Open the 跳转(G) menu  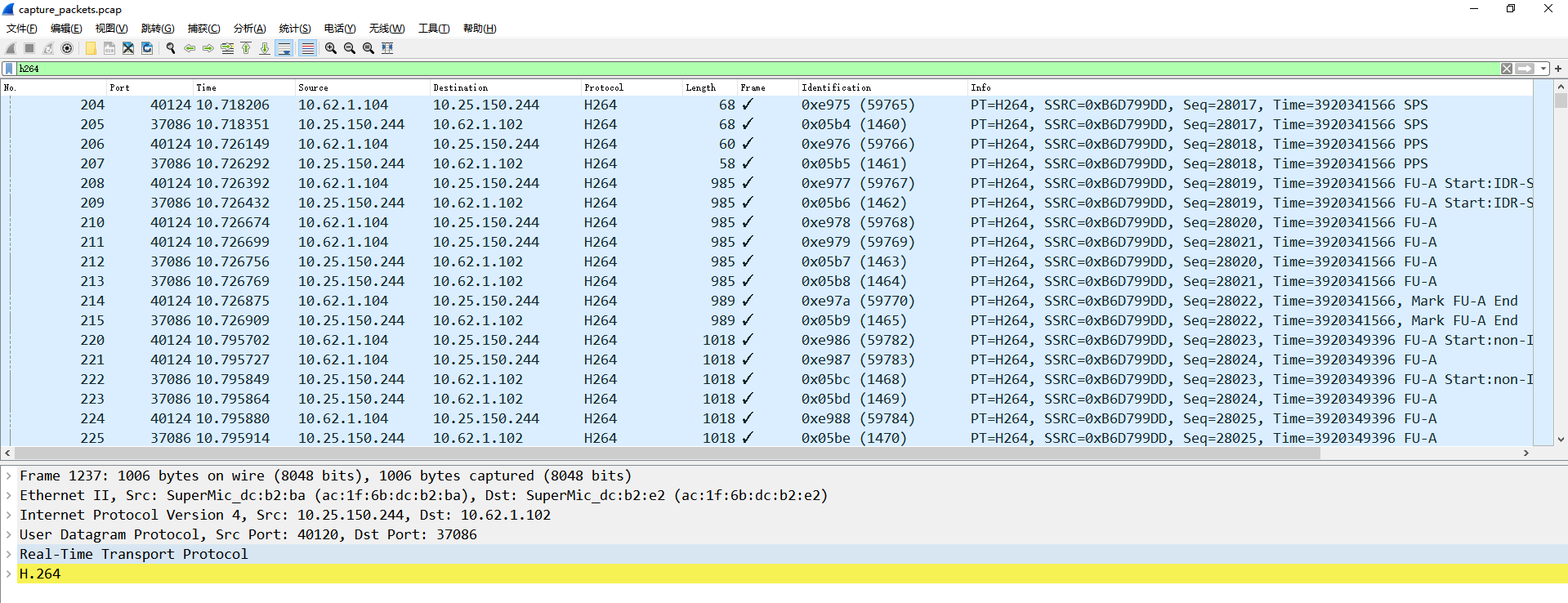158,29
